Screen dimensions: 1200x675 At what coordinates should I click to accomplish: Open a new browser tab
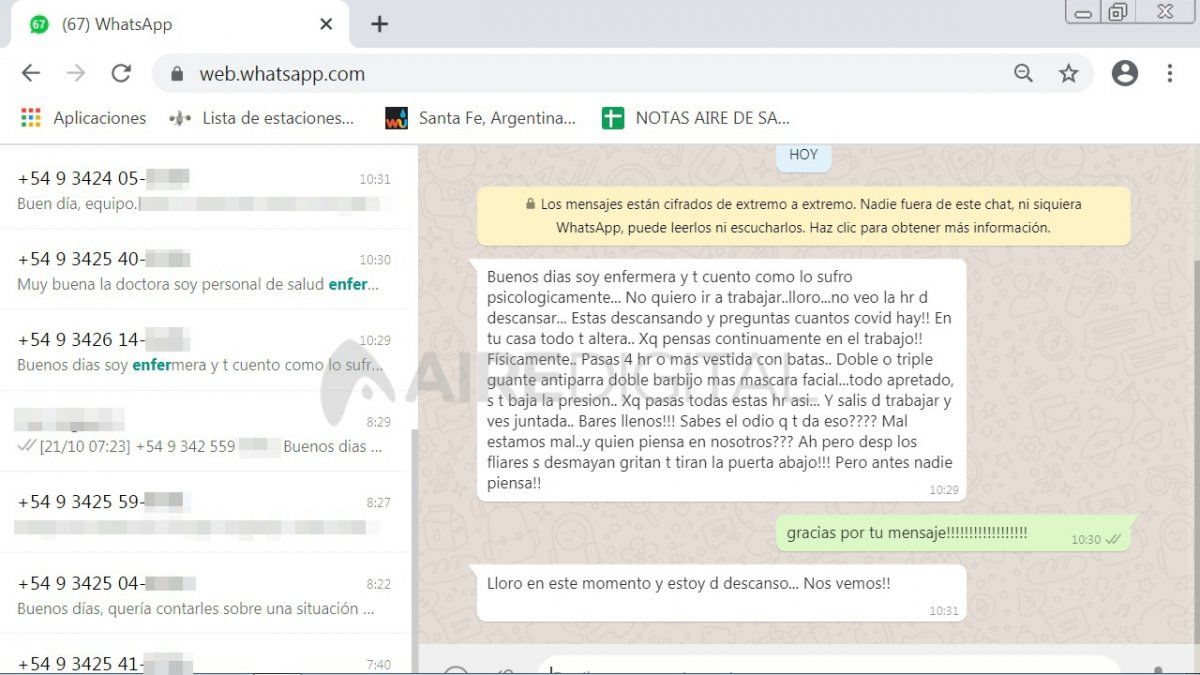[379, 24]
